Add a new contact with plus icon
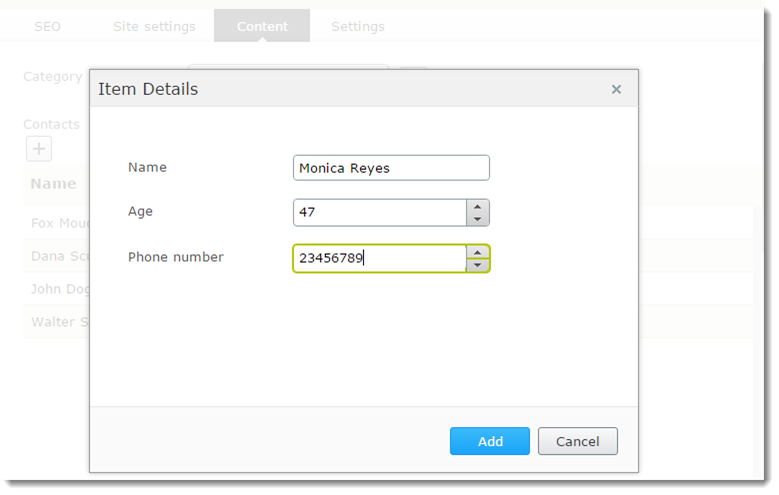Image resolution: width=779 pixels, height=495 pixels. coord(38,149)
